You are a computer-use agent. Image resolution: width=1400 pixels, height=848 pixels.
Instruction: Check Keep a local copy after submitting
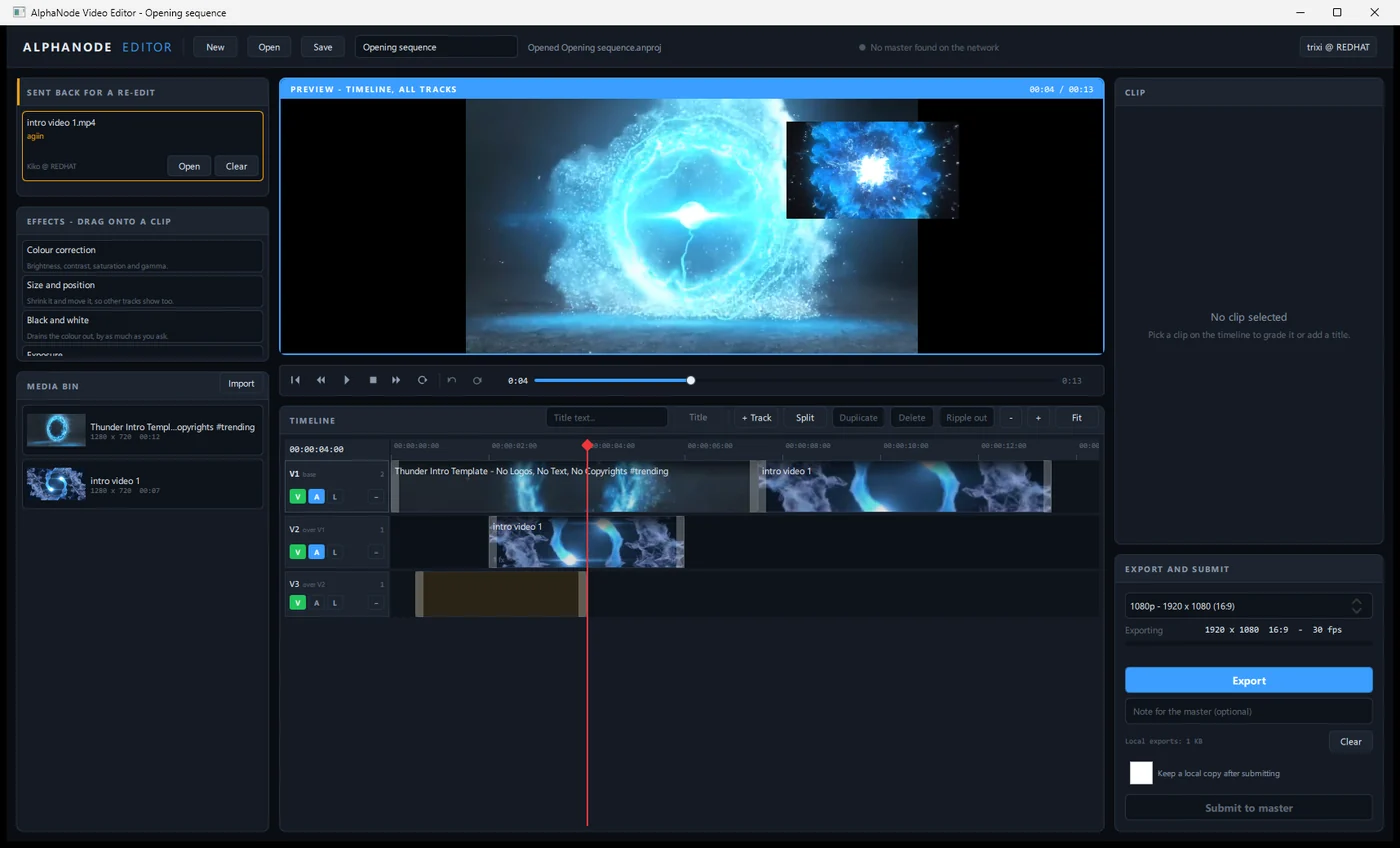click(x=1141, y=773)
